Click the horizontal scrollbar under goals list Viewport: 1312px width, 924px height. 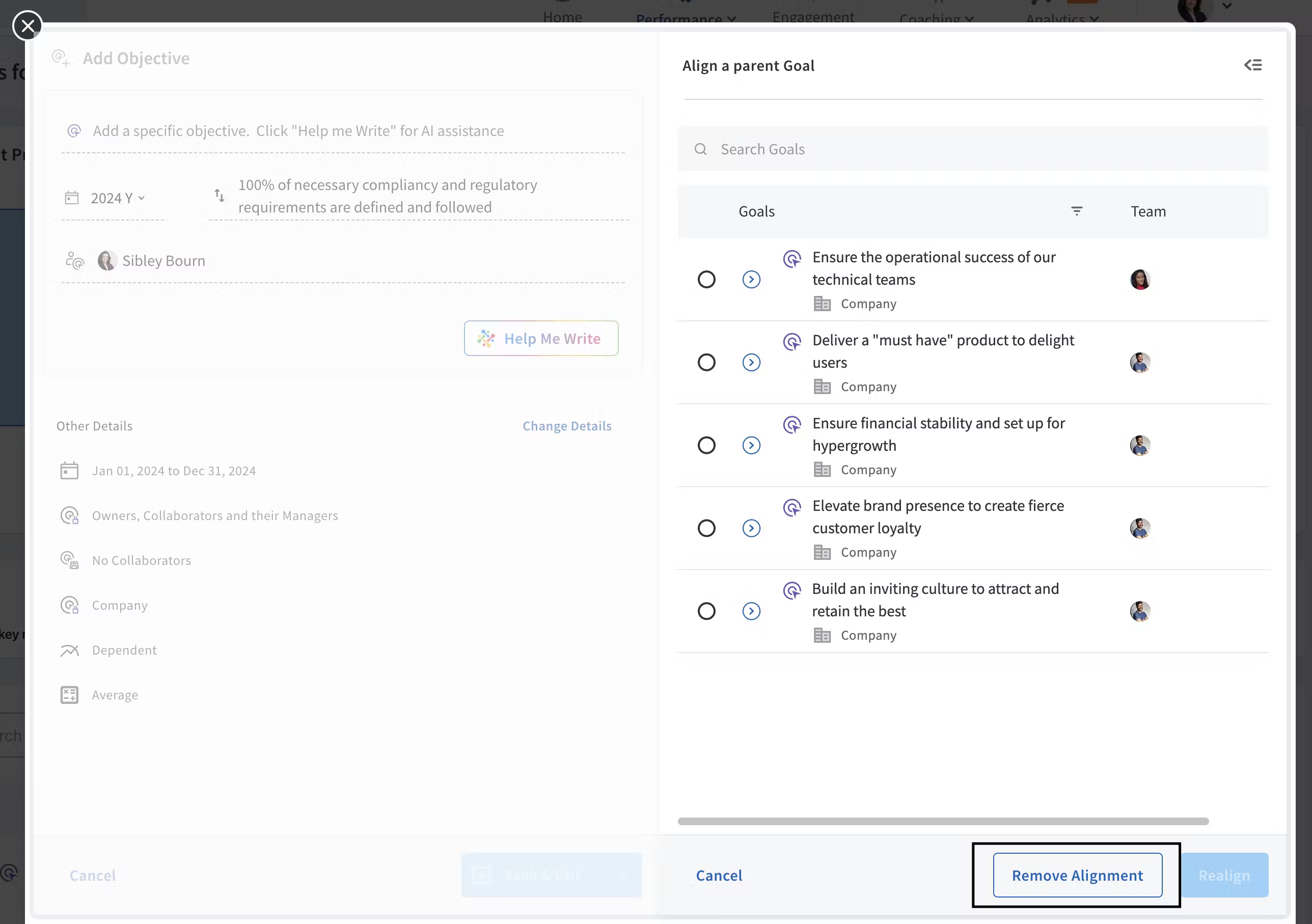coord(943,821)
